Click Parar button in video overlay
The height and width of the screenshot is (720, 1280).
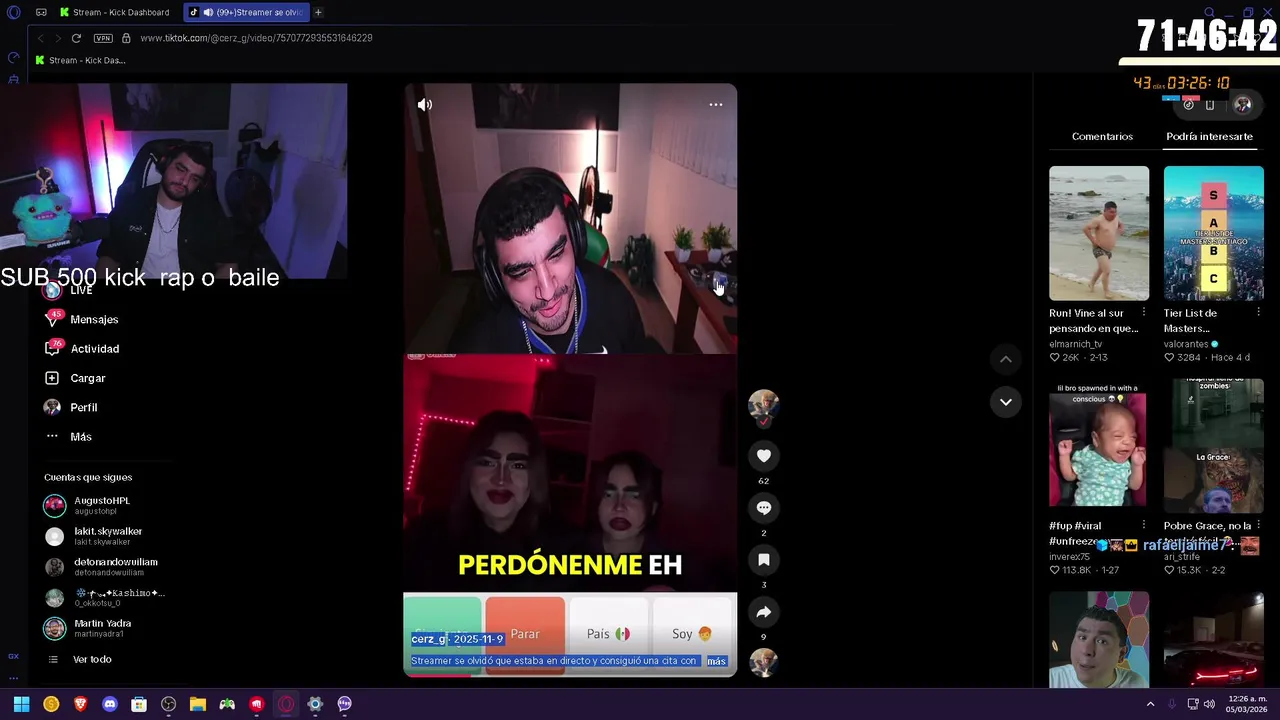[x=525, y=634]
